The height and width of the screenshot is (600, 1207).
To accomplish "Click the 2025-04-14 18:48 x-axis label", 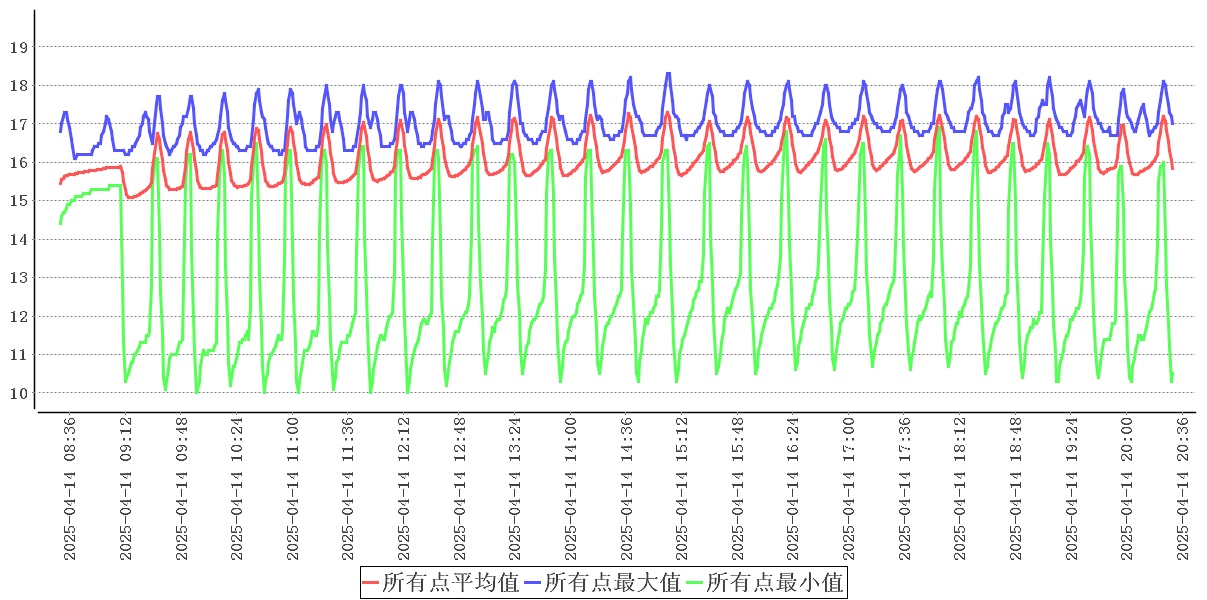I will [x=1016, y=489].
